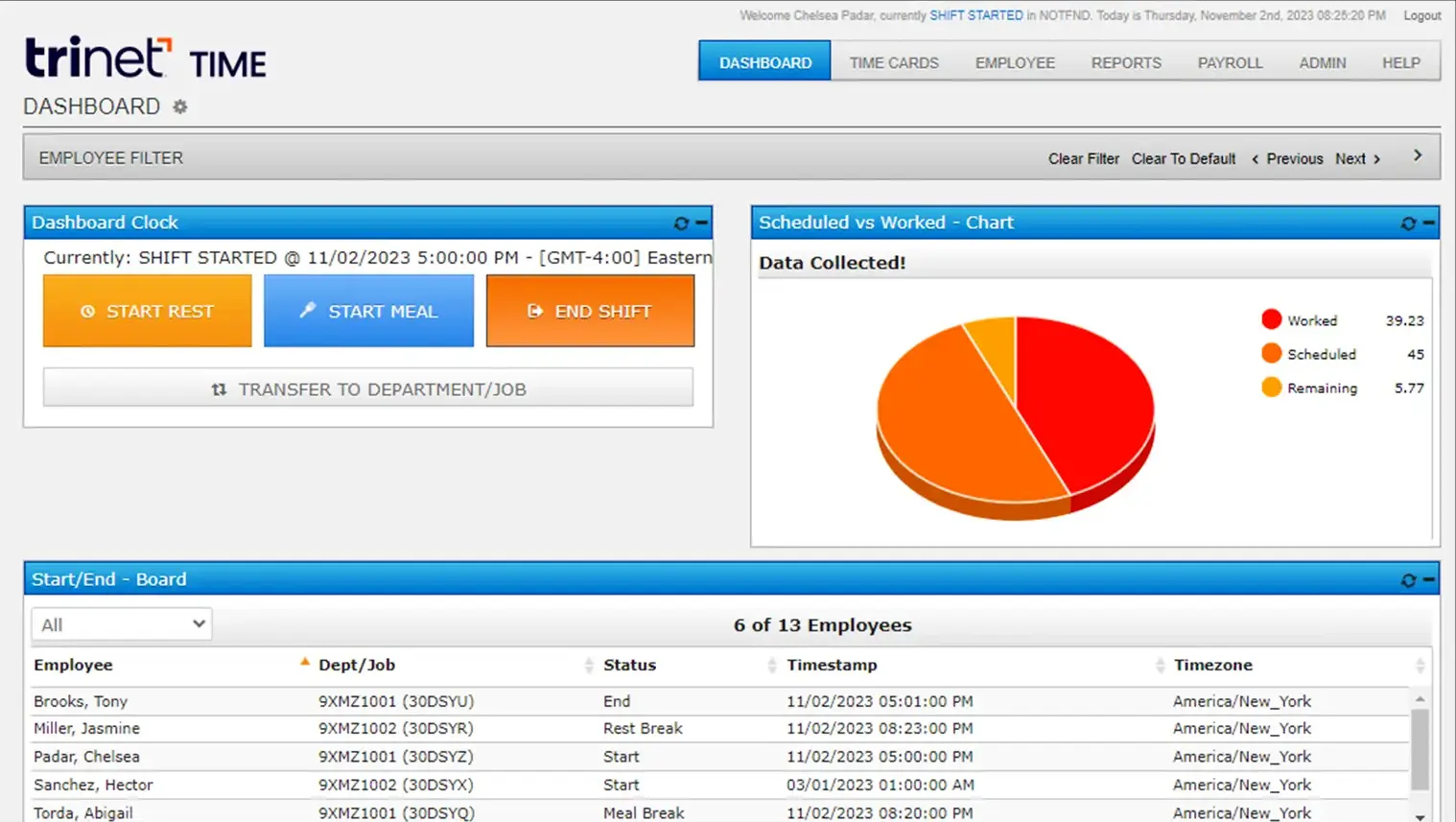Refresh the Dashboard Clock panel
Screen dimensions: 1456x822
coord(679,223)
